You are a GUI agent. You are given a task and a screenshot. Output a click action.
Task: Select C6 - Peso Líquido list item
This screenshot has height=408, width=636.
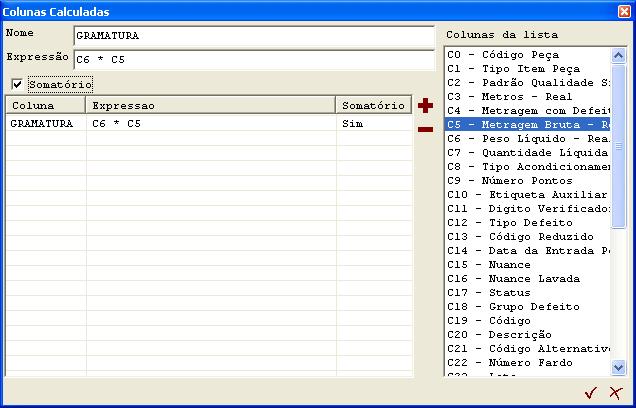click(527, 139)
